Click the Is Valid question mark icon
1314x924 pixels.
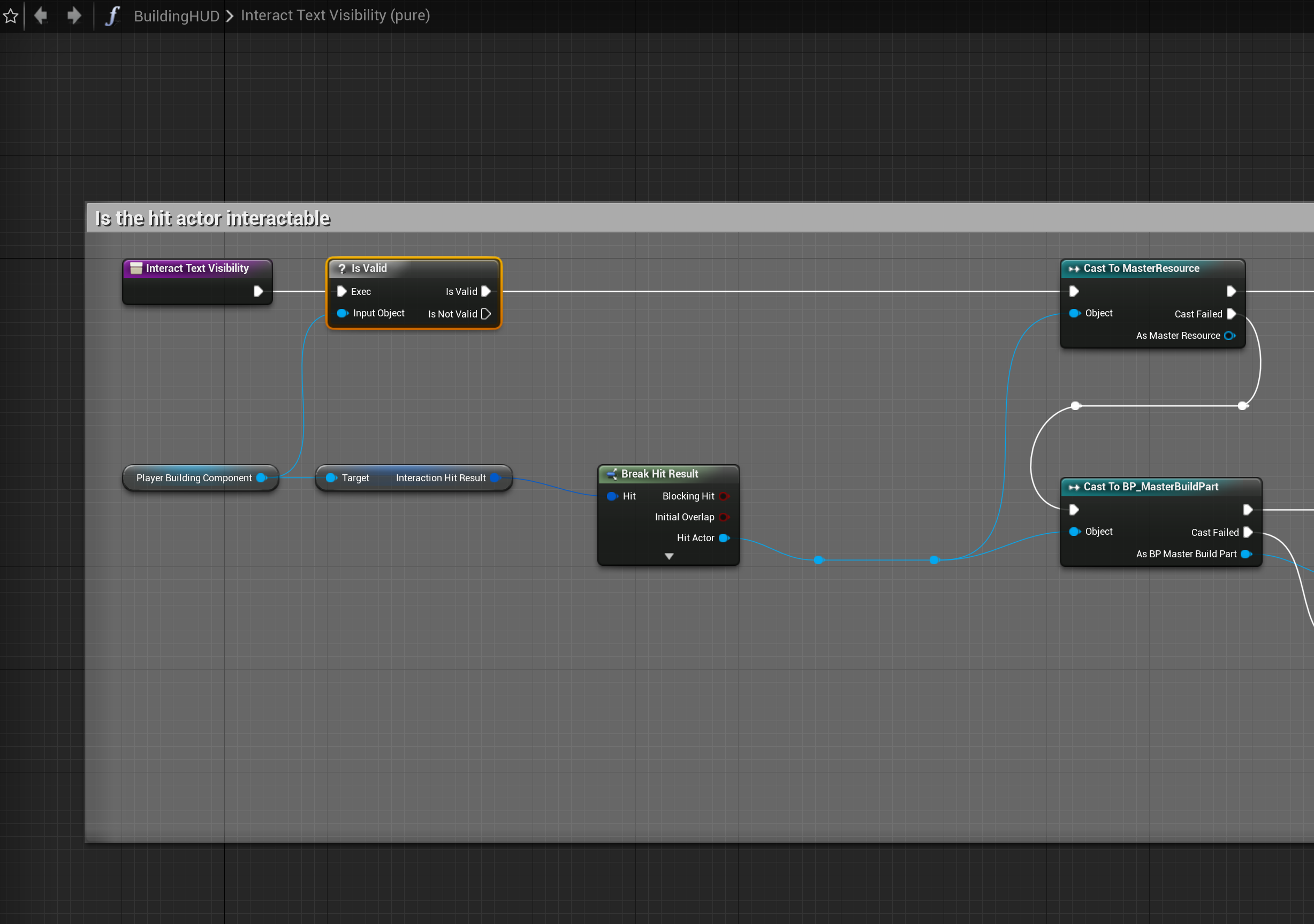click(x=341, y=269)
